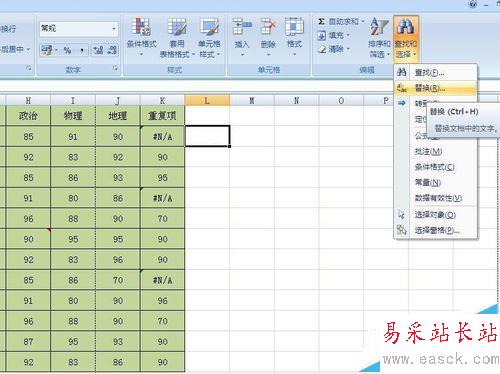
Task: Open the Alignment group dialog launcher
Action: pos(29,68)
